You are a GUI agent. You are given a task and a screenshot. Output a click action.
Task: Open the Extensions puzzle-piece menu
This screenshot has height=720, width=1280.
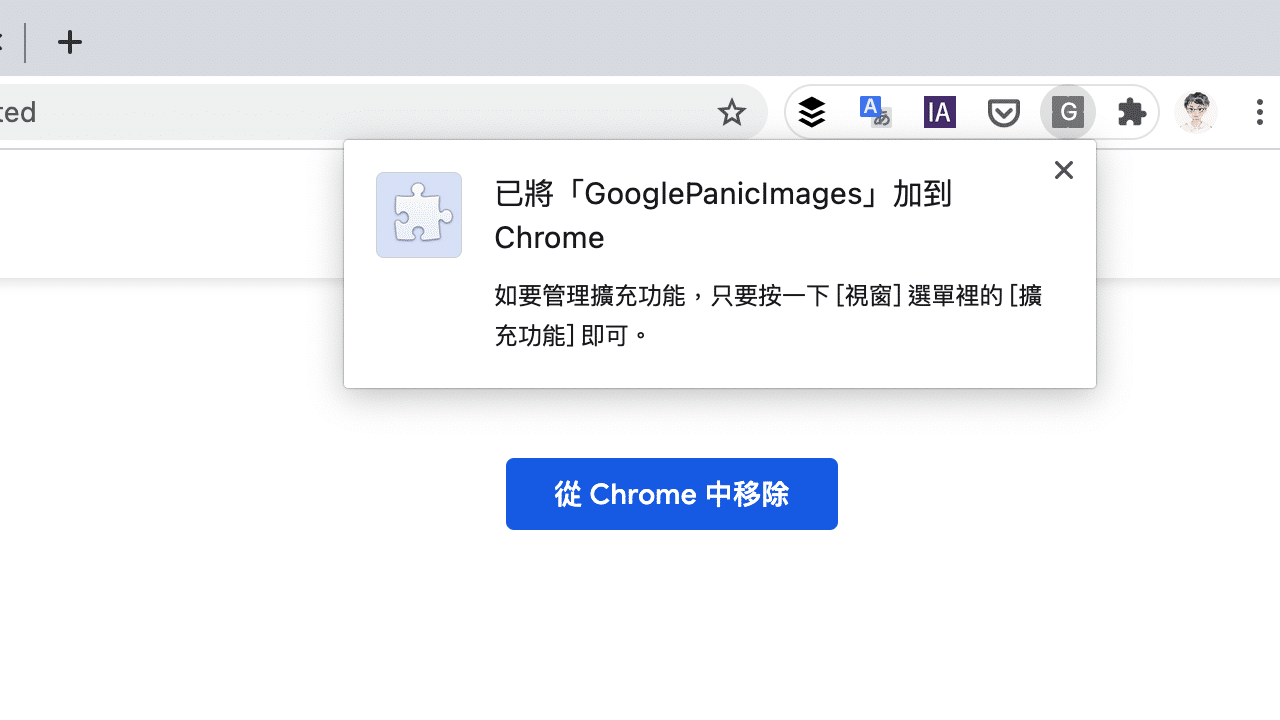tap(1131, 112)
